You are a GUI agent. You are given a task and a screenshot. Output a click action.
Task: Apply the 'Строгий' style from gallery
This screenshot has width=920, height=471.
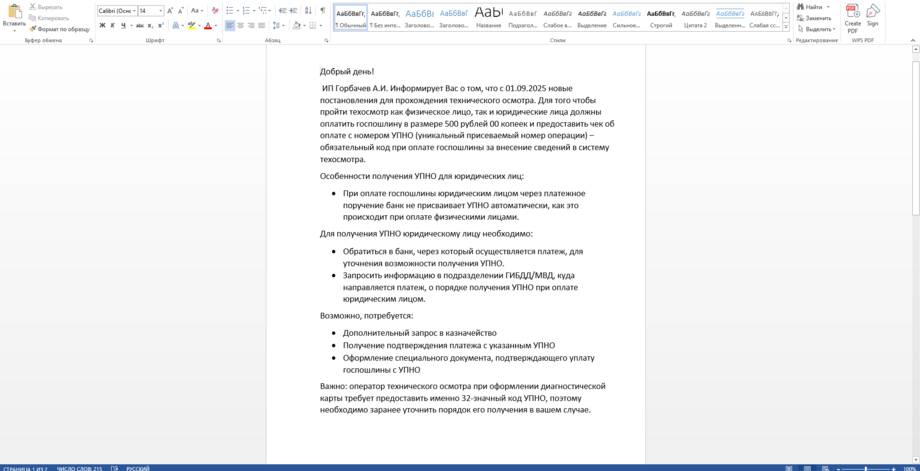click(x=660, y=17)
